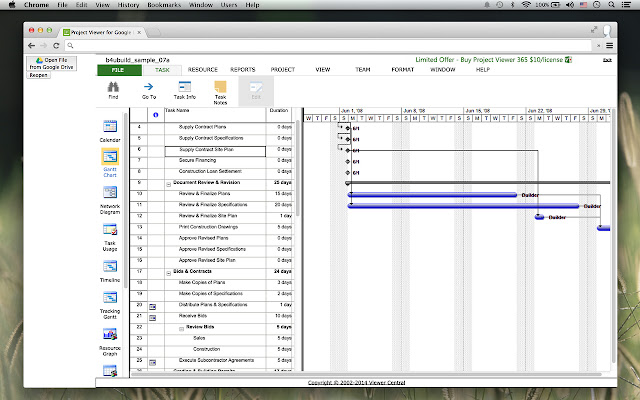
Task: Open the PROJECT tab
Action: [x=282, y=70]
